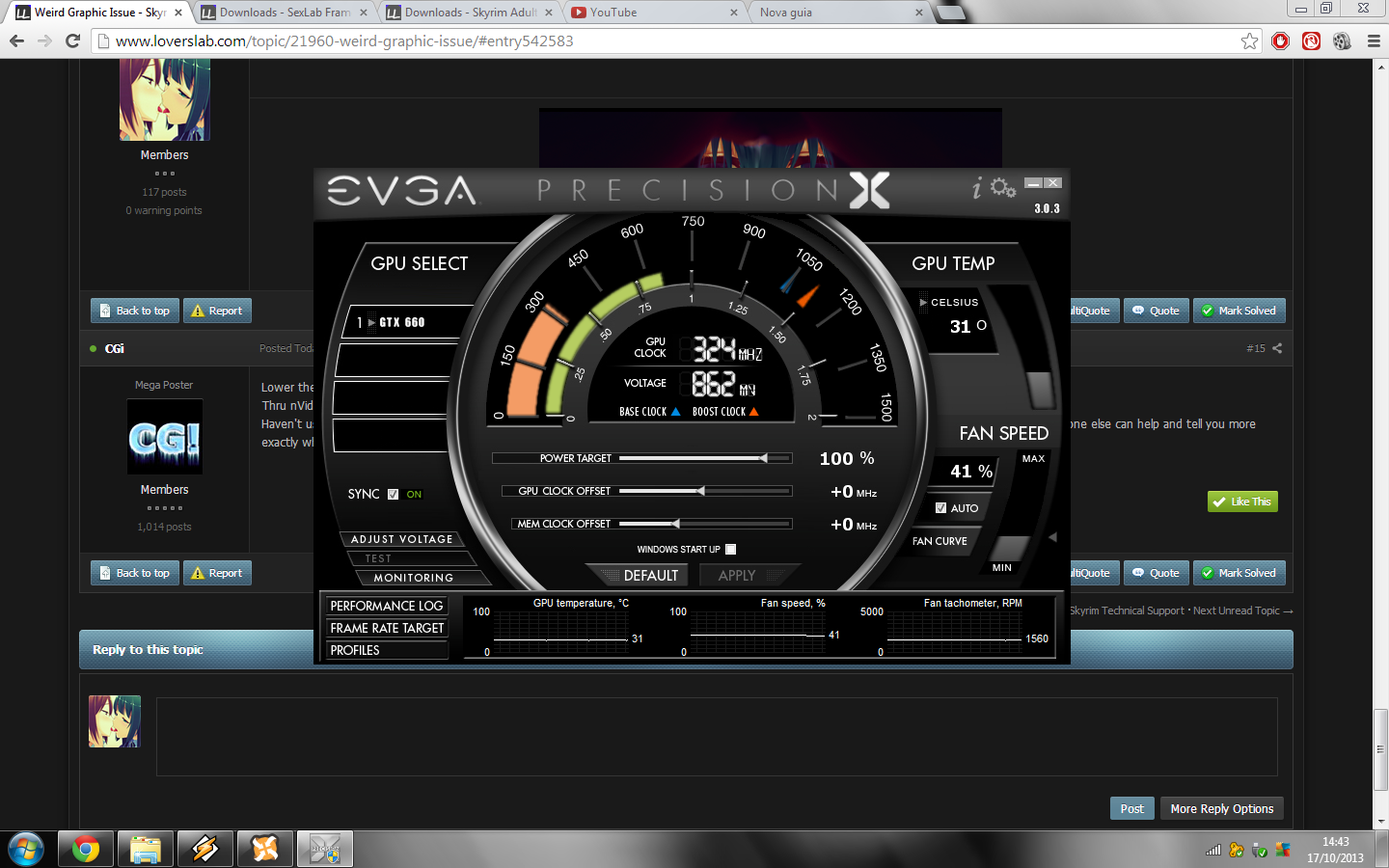Switch GPU temp unit via Celsius arrow
Viewport: 1389px width, 868px height.
(923, 302)
